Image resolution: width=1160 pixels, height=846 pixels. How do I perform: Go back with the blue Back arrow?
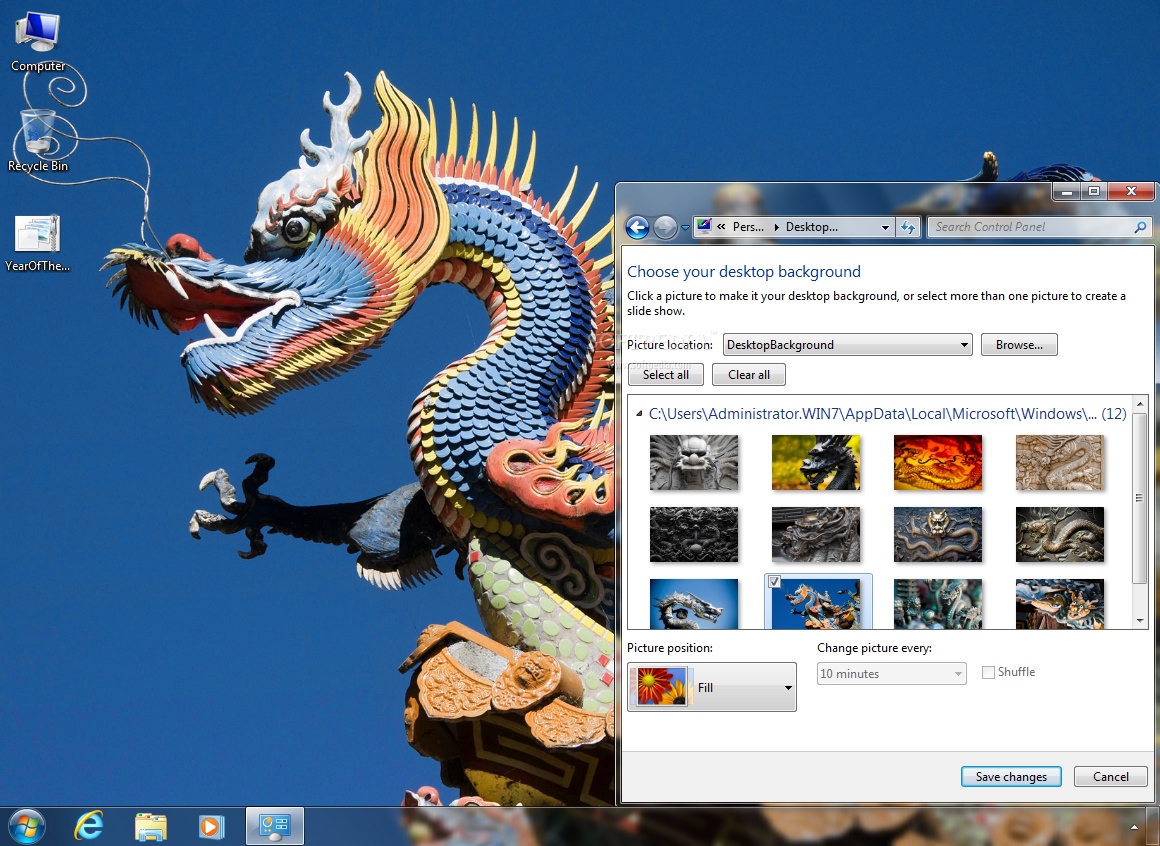637,227
